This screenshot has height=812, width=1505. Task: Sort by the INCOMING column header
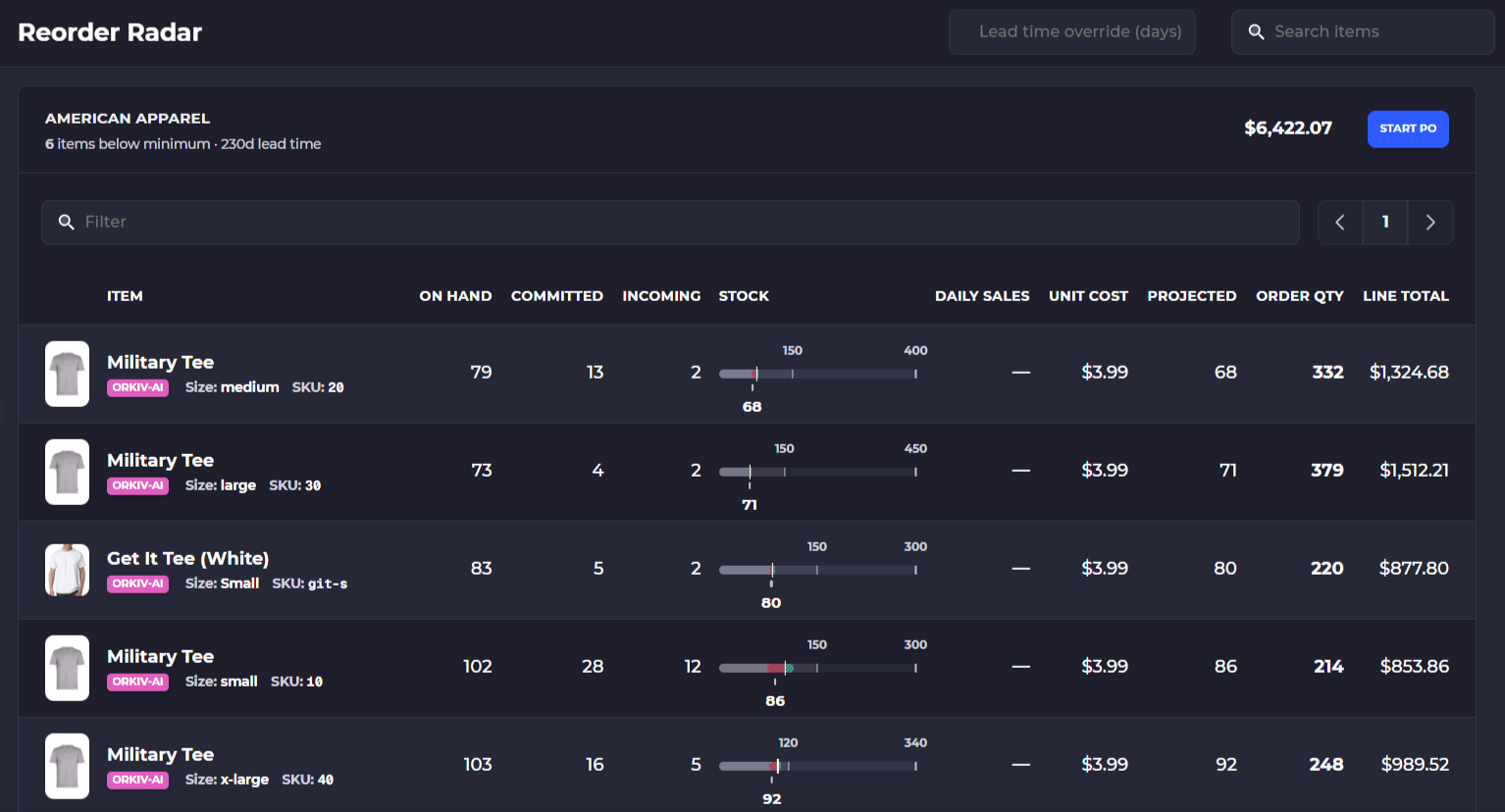coord(661,296)
